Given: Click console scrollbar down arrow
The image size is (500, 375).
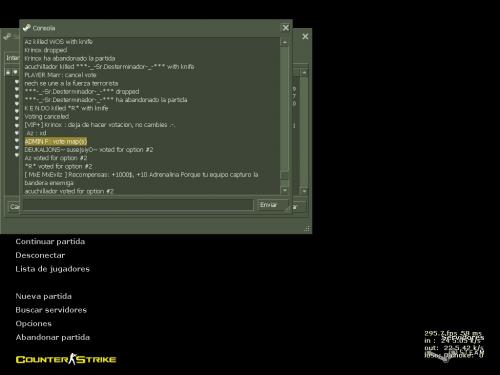Looking at the screenshot, I should click(284, 190).
